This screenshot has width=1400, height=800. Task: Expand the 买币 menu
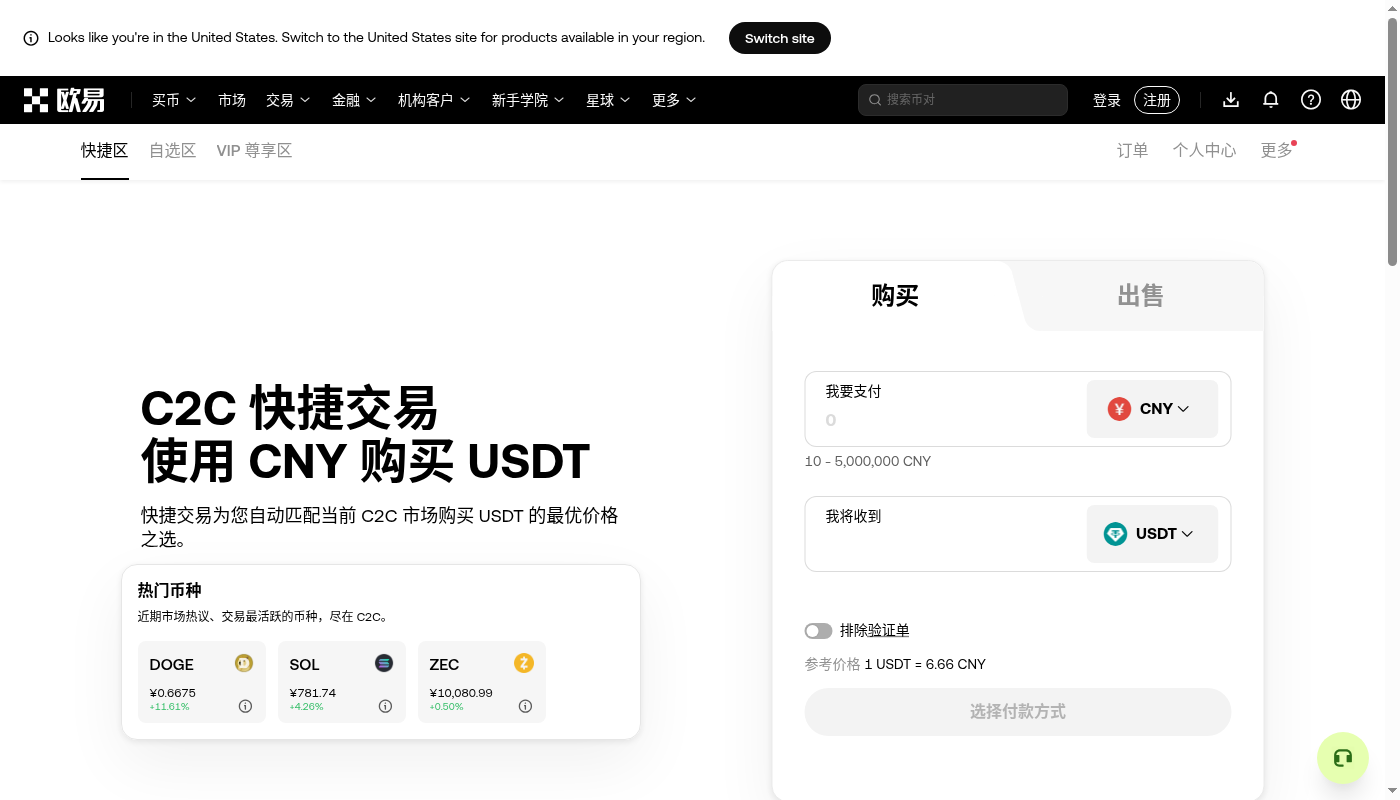[x=174, y=100]
